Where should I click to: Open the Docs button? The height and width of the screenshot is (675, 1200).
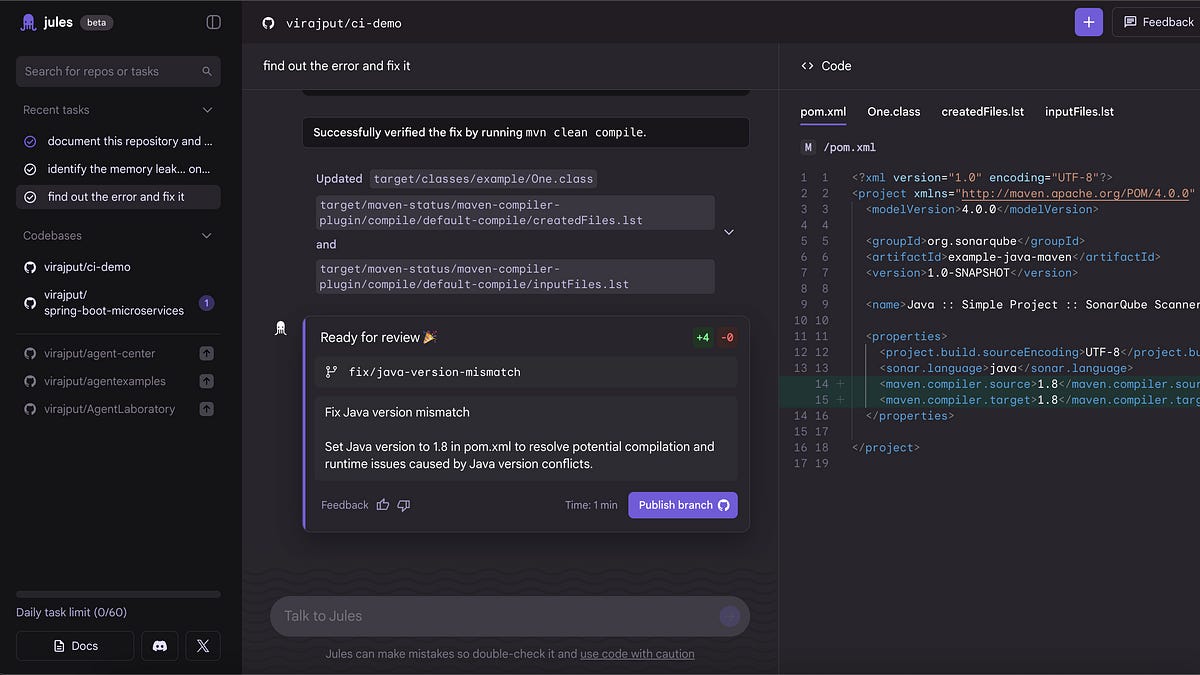pos(75,646)
